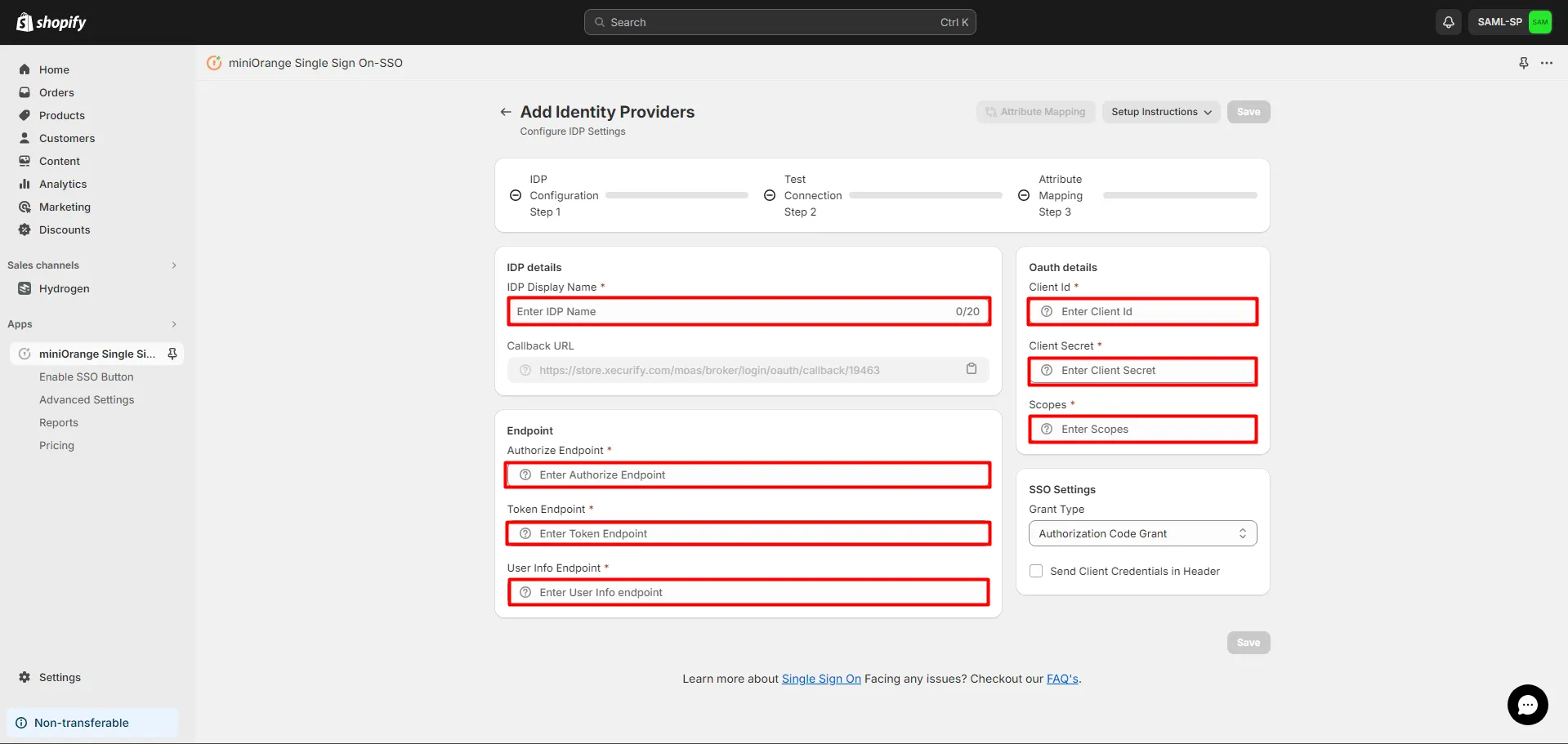
Task: Check Send Client Credentials in Header
Action: (1036, 571)
